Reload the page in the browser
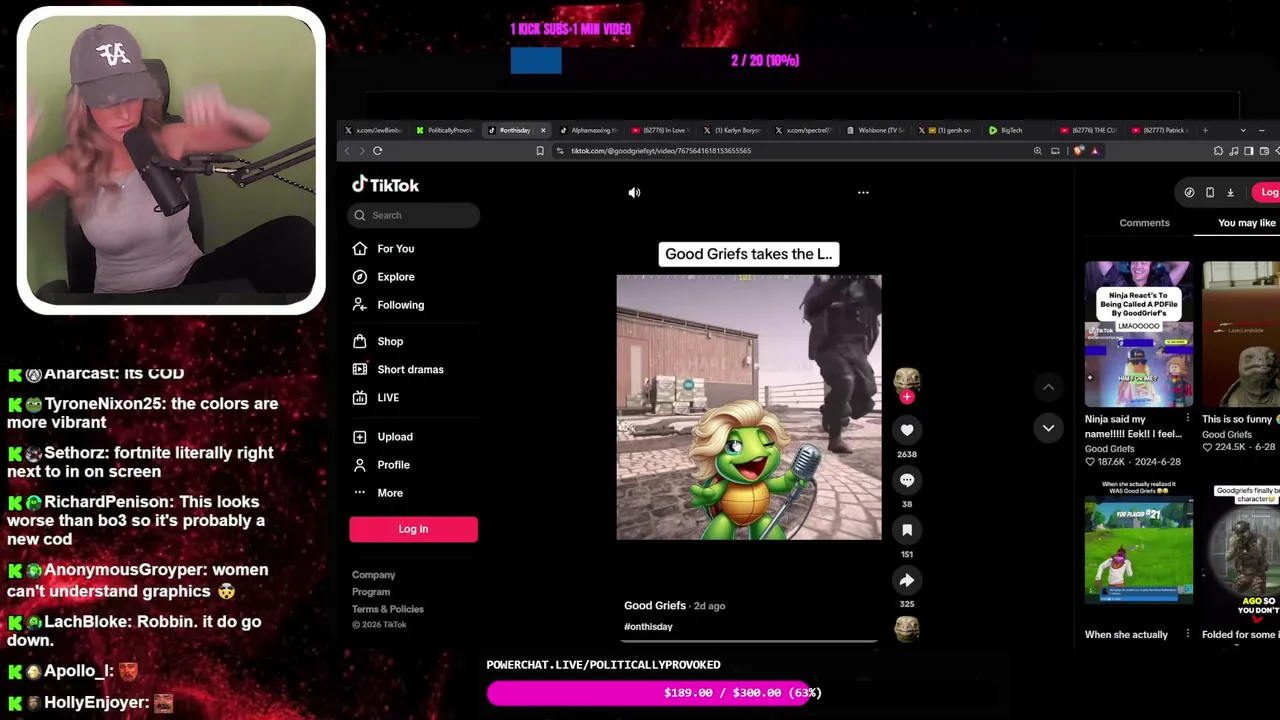Viewport: 1280px width, 720px height. (377, 151)
